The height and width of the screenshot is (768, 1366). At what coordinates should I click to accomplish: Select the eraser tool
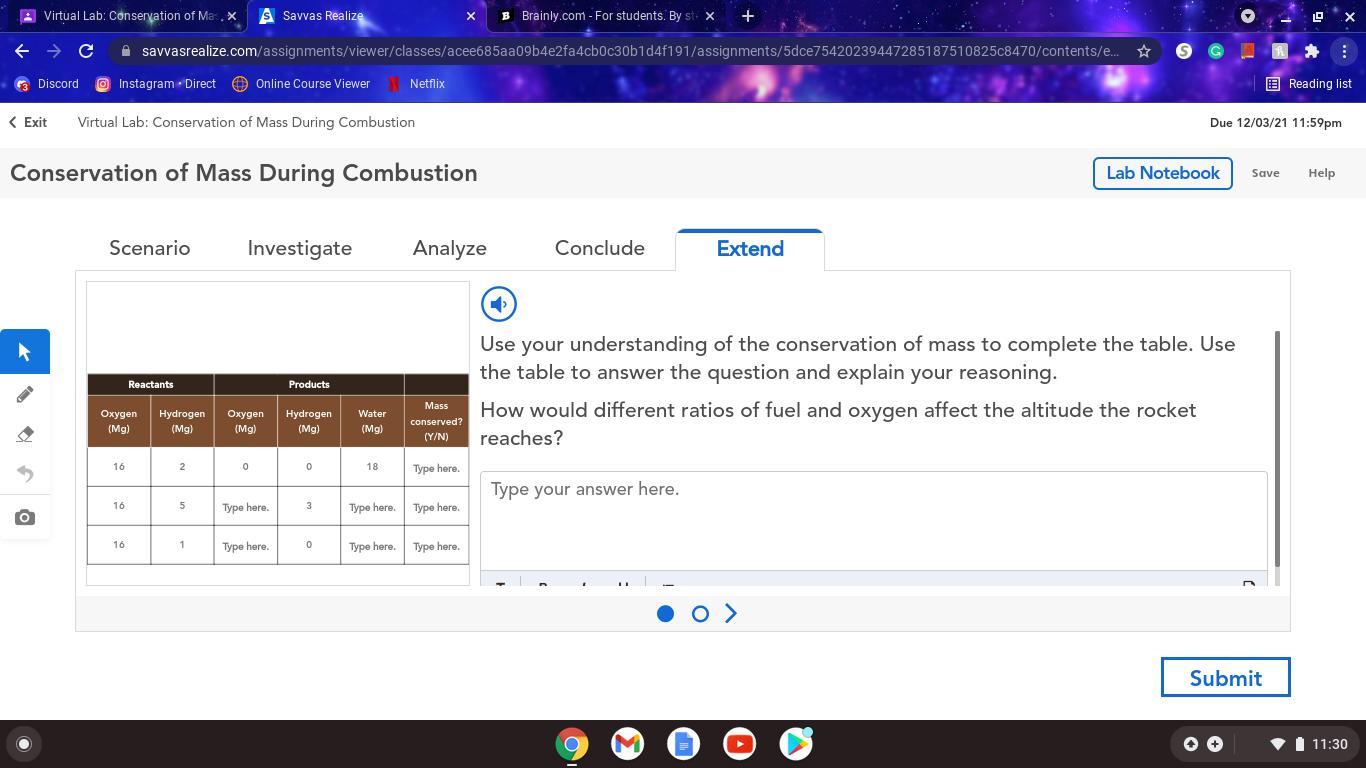pyautogui.click(x=25, y=434)
